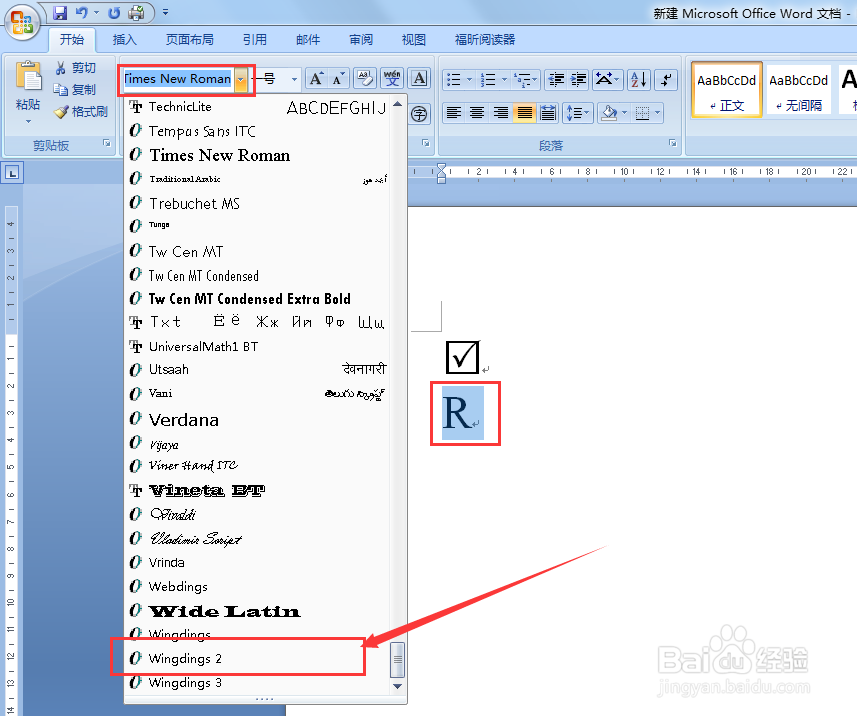Screen dimensions: 857x716
Task: Sort text with the A-Z icon
Action: pyautogui.click(x=638, y=80)
